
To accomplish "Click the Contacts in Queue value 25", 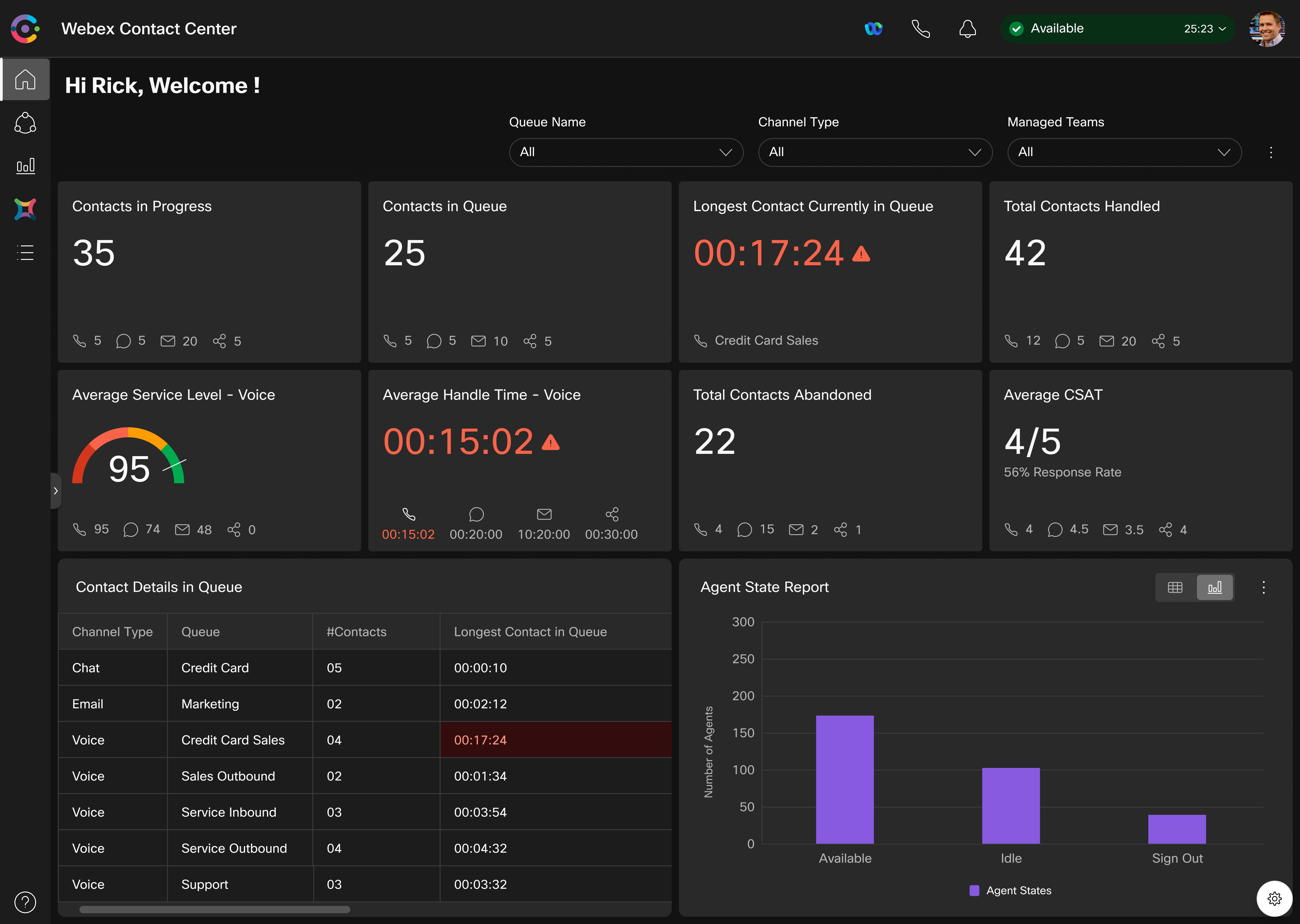I will [404, 253].
